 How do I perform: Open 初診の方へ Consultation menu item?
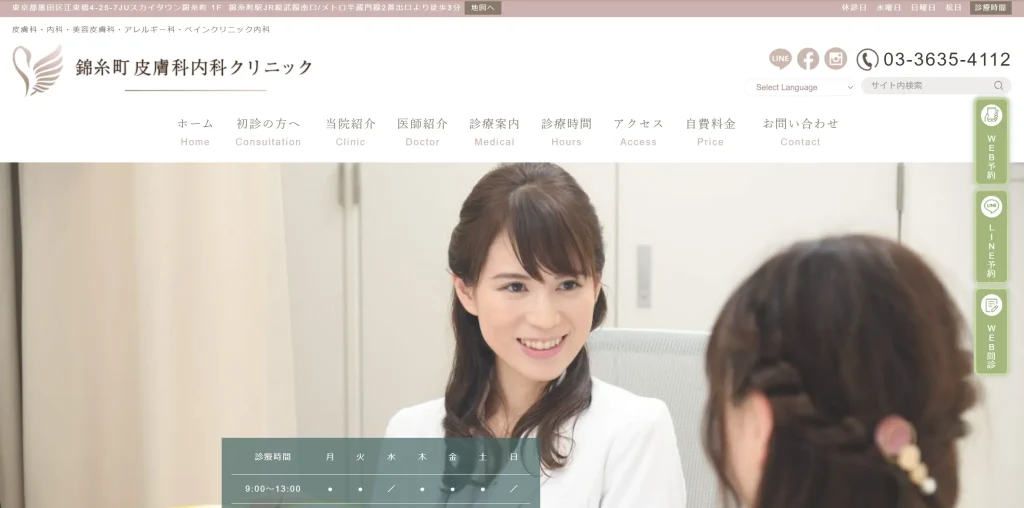pyautogui.click(x=268, y=131)
